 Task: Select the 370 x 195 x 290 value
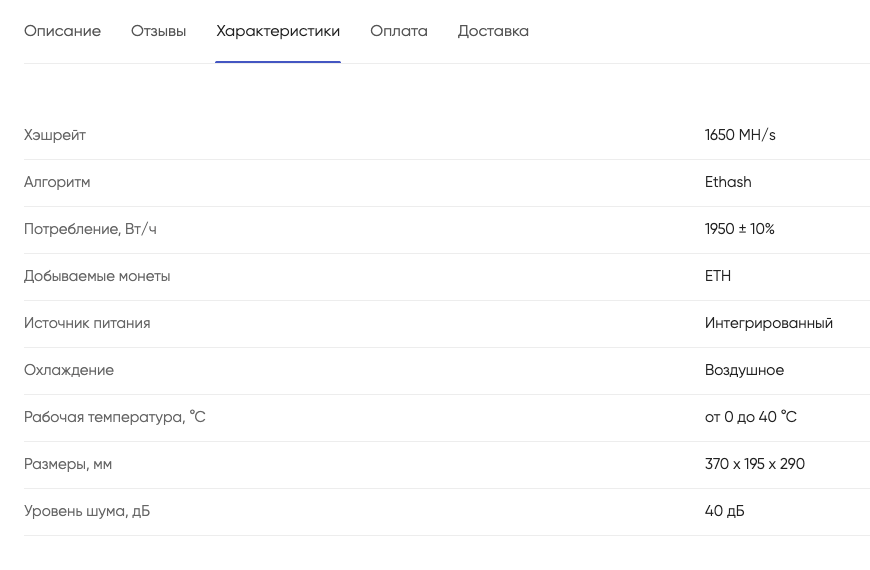pyautogui.click(x=755, y=464)
